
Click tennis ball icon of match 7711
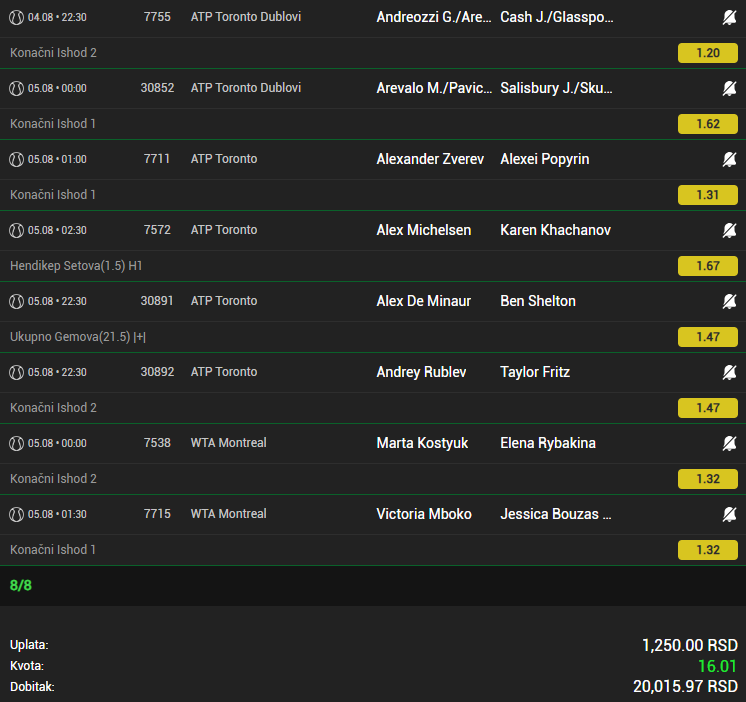point(16,159)
